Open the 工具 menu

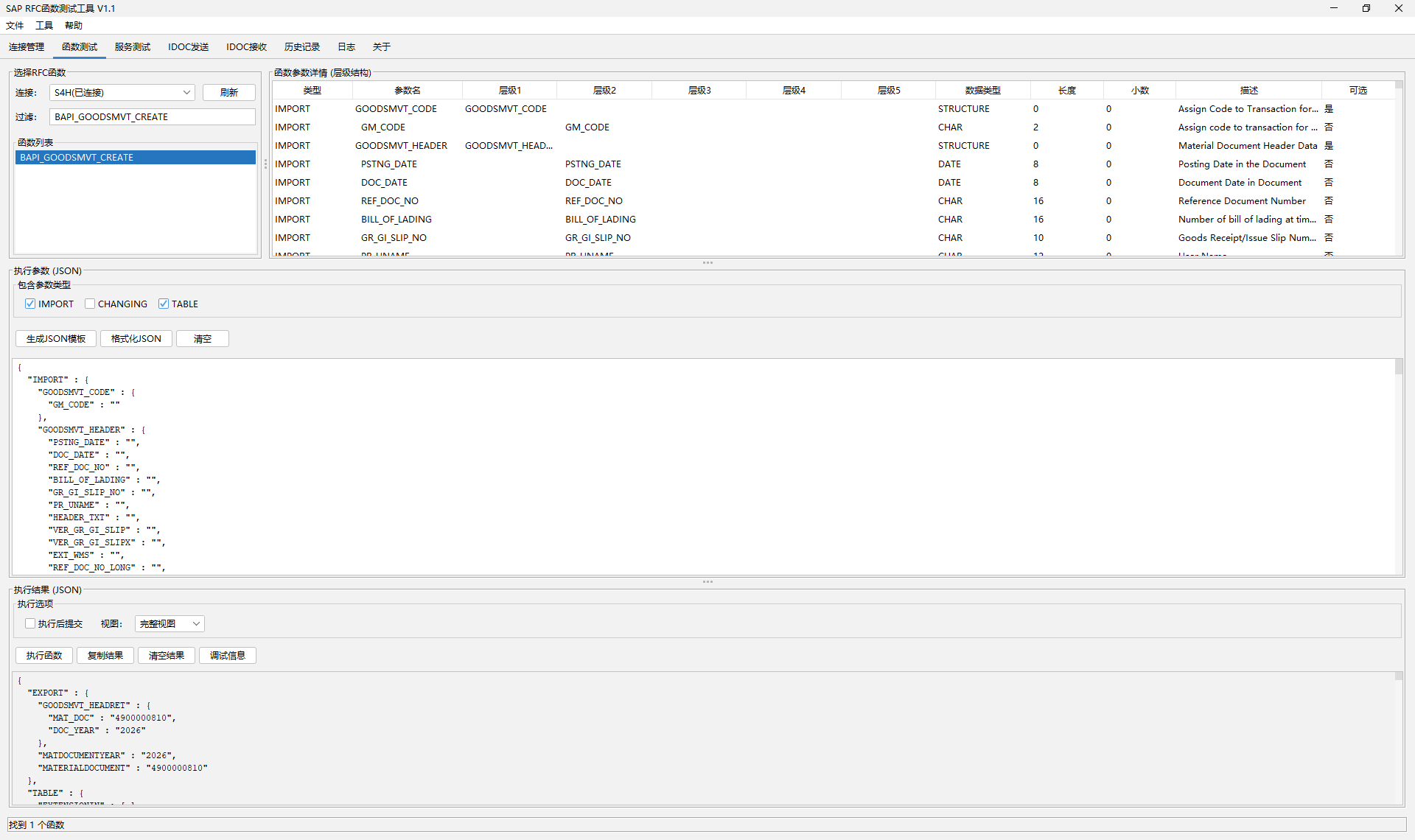point(44,25)
